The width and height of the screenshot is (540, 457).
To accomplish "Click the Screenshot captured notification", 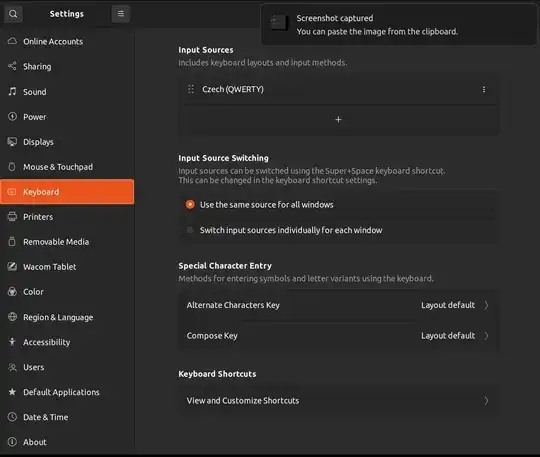I will click(399, 24).
